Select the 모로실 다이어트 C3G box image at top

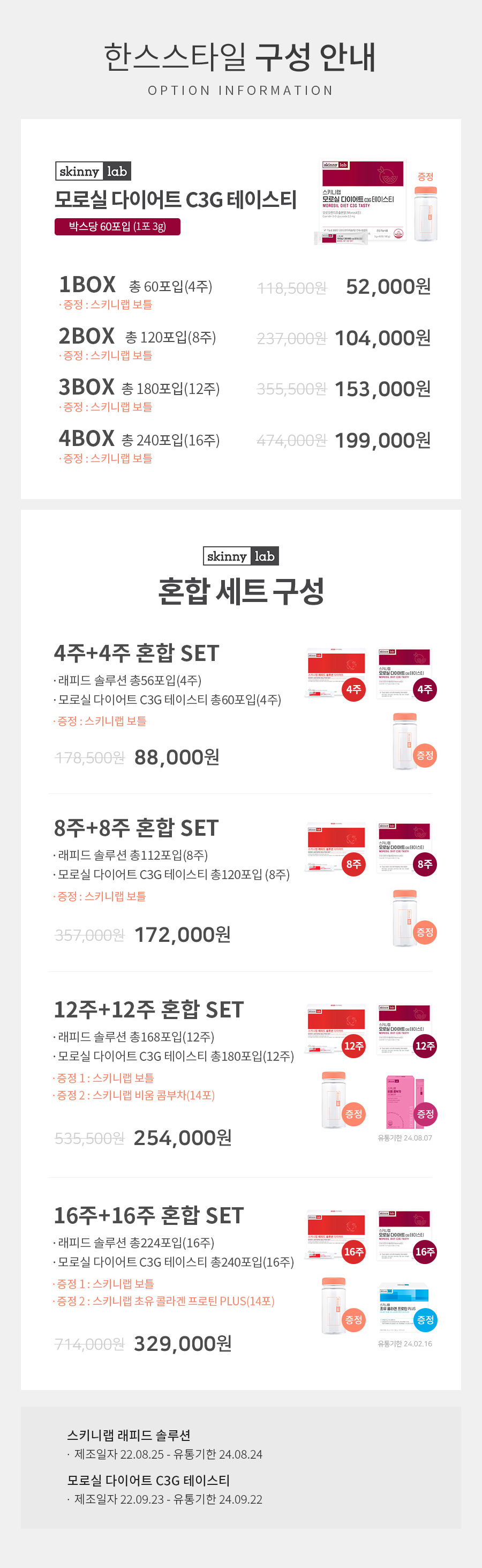363,202
